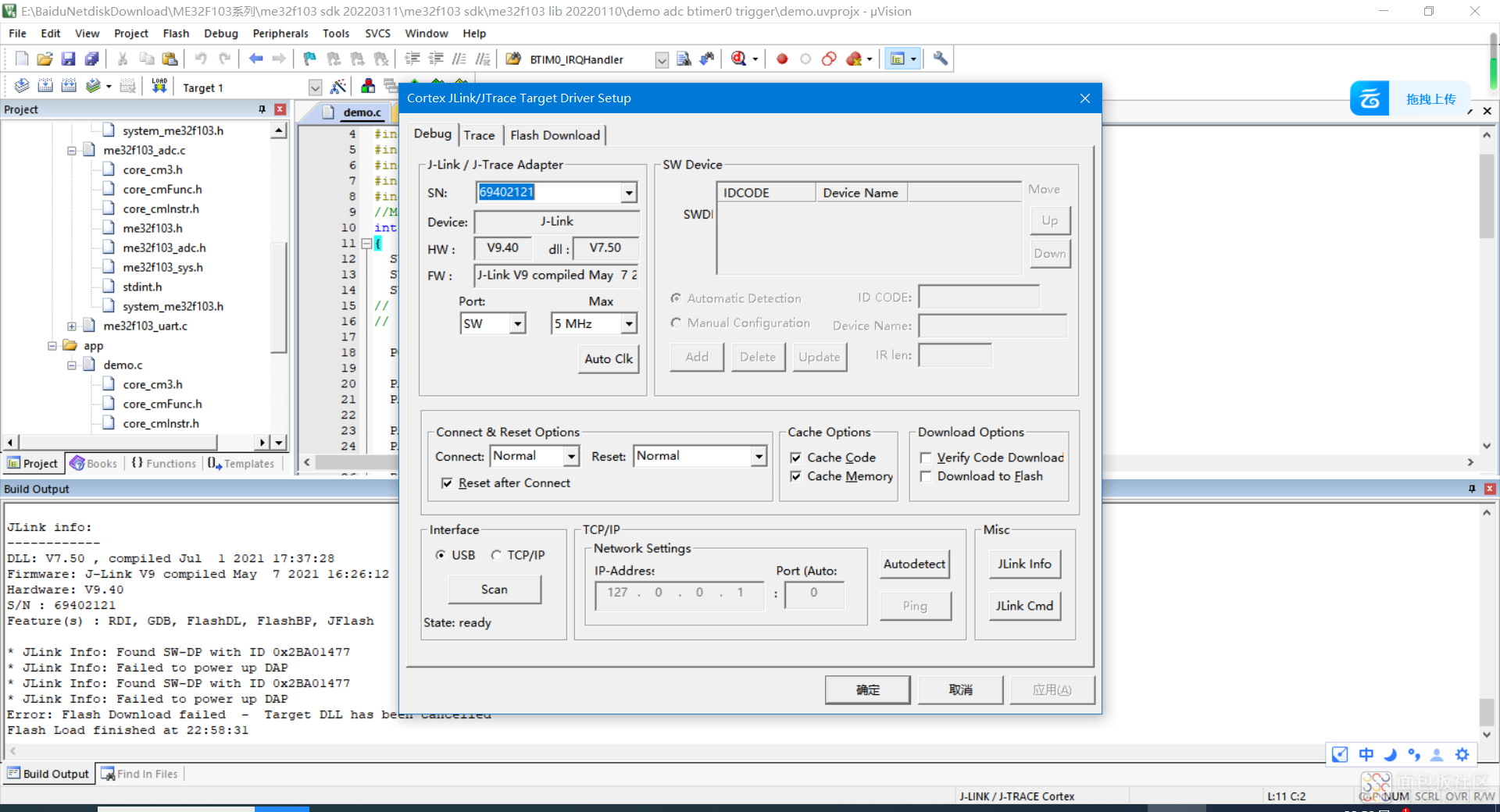Click the Autodetect button
Viewport: 1500px width, 812px height.
915,564
